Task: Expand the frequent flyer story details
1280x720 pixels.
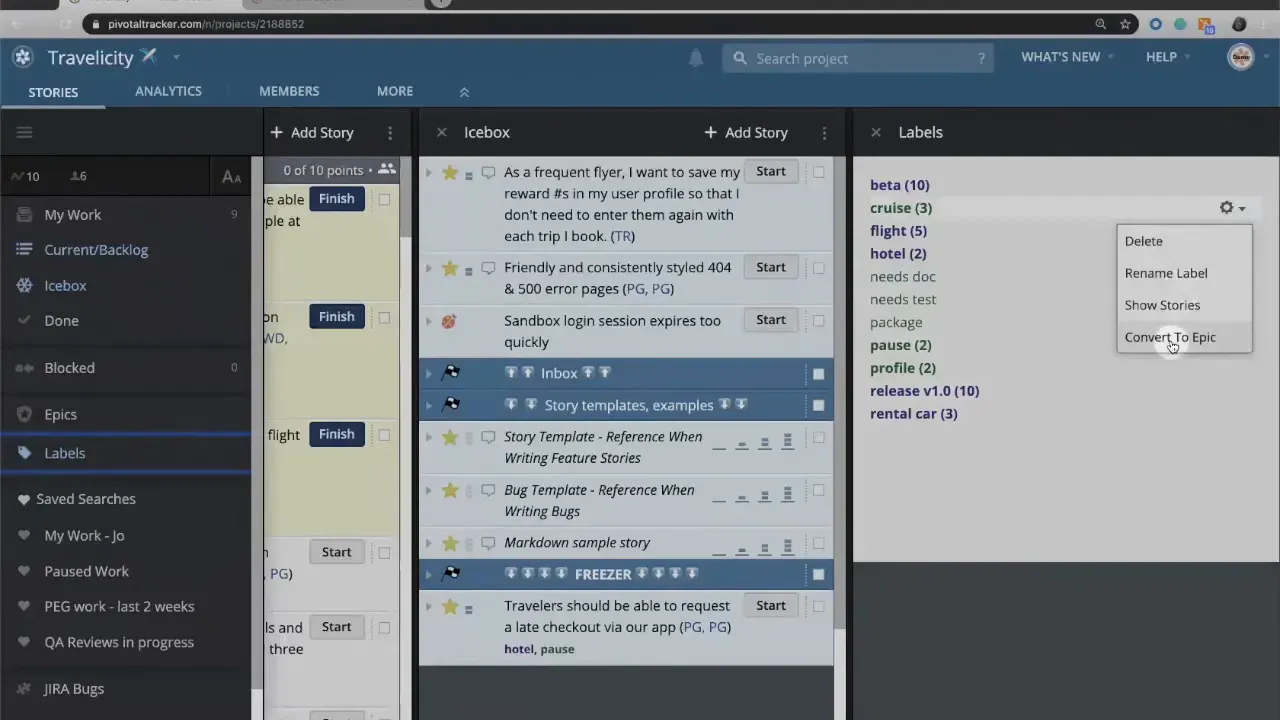Action: [x=428, y=171]
